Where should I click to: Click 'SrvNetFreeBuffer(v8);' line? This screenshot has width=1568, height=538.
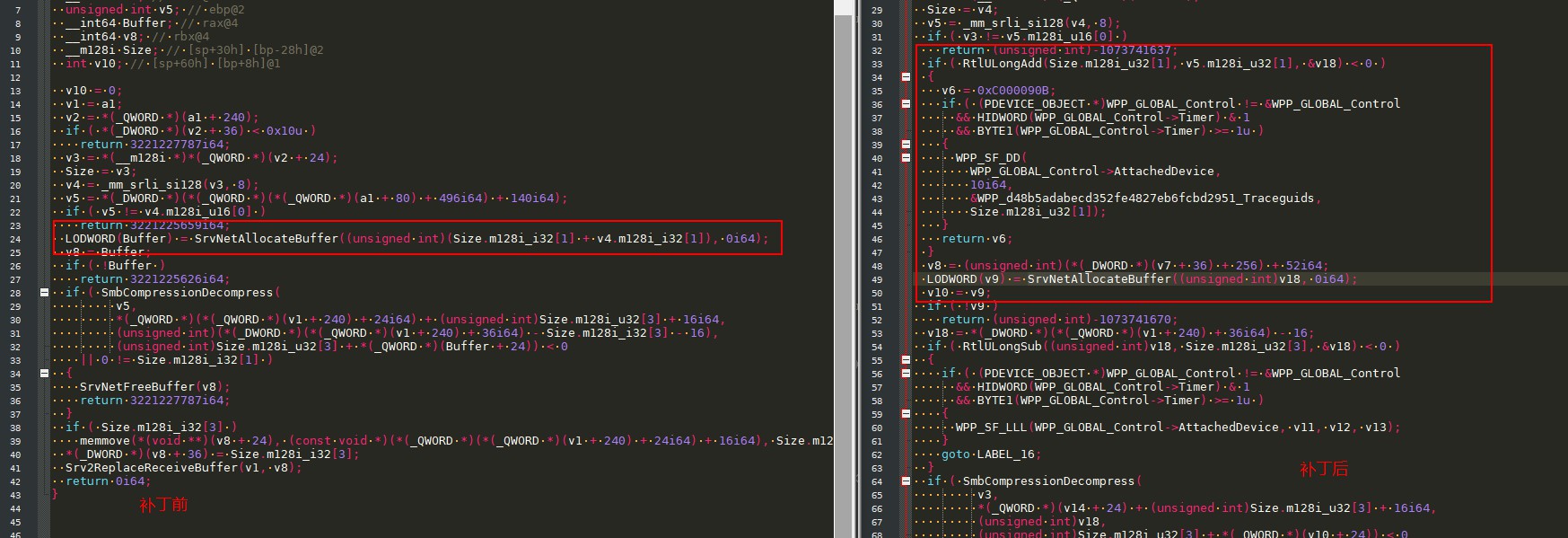tap(154, 386)
